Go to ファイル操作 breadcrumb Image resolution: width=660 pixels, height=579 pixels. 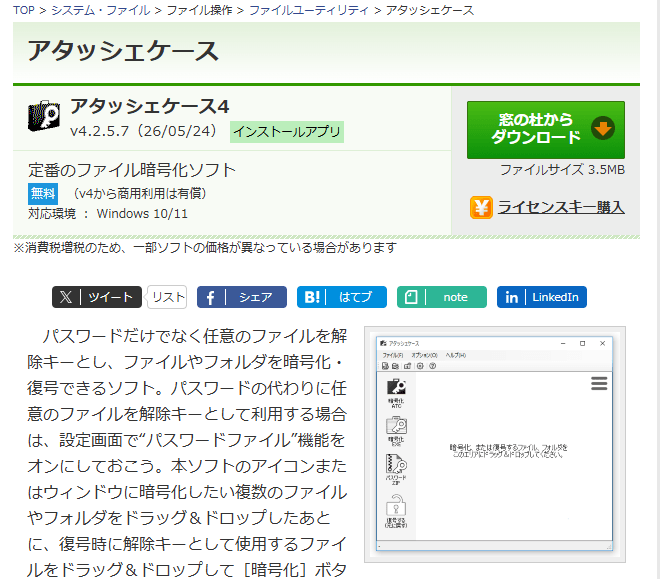click(199, 10)
